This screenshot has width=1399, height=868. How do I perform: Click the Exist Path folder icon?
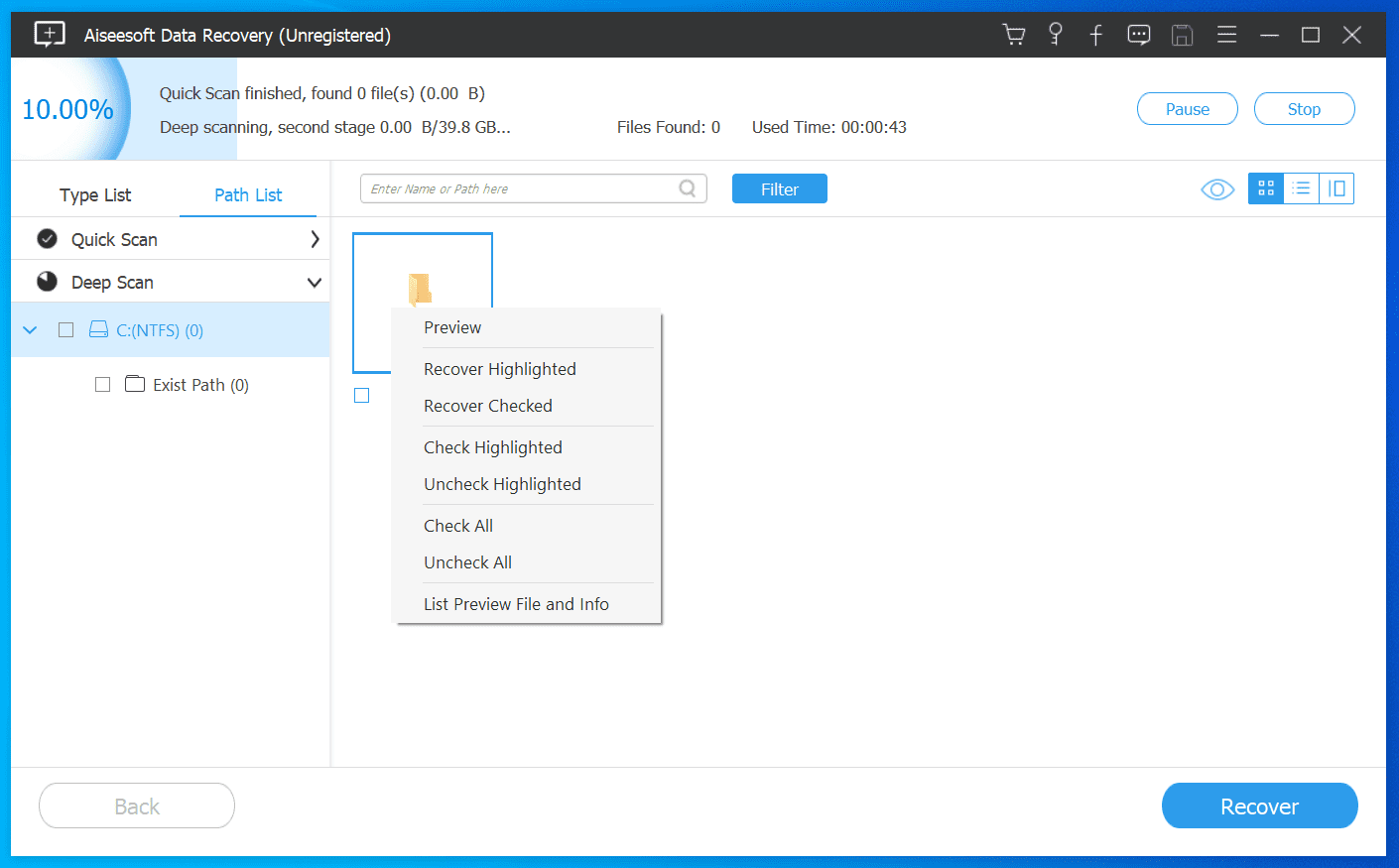tap(135, 384)
